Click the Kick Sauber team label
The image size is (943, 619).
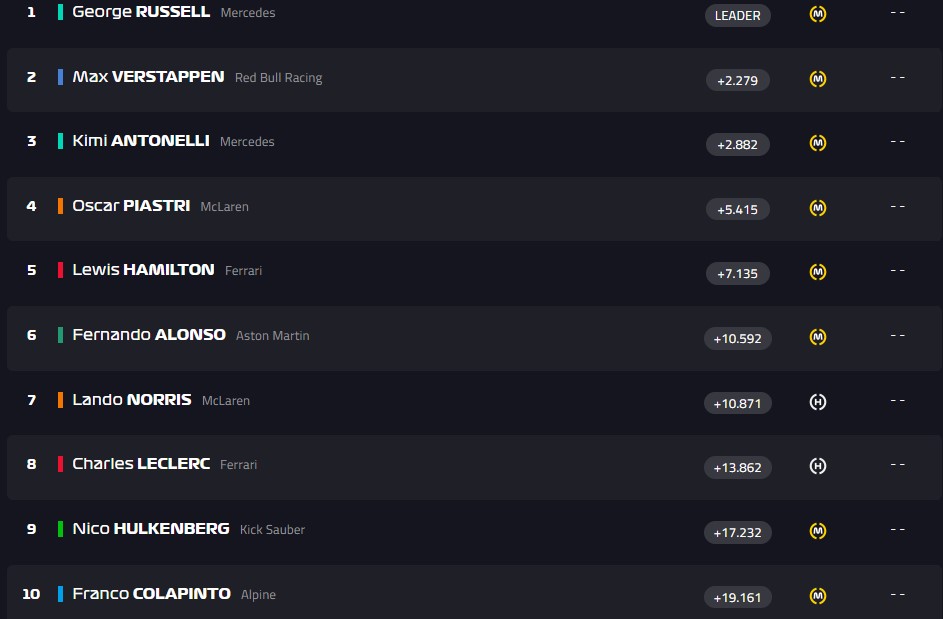pyautogui.click(x=272, y=530)
